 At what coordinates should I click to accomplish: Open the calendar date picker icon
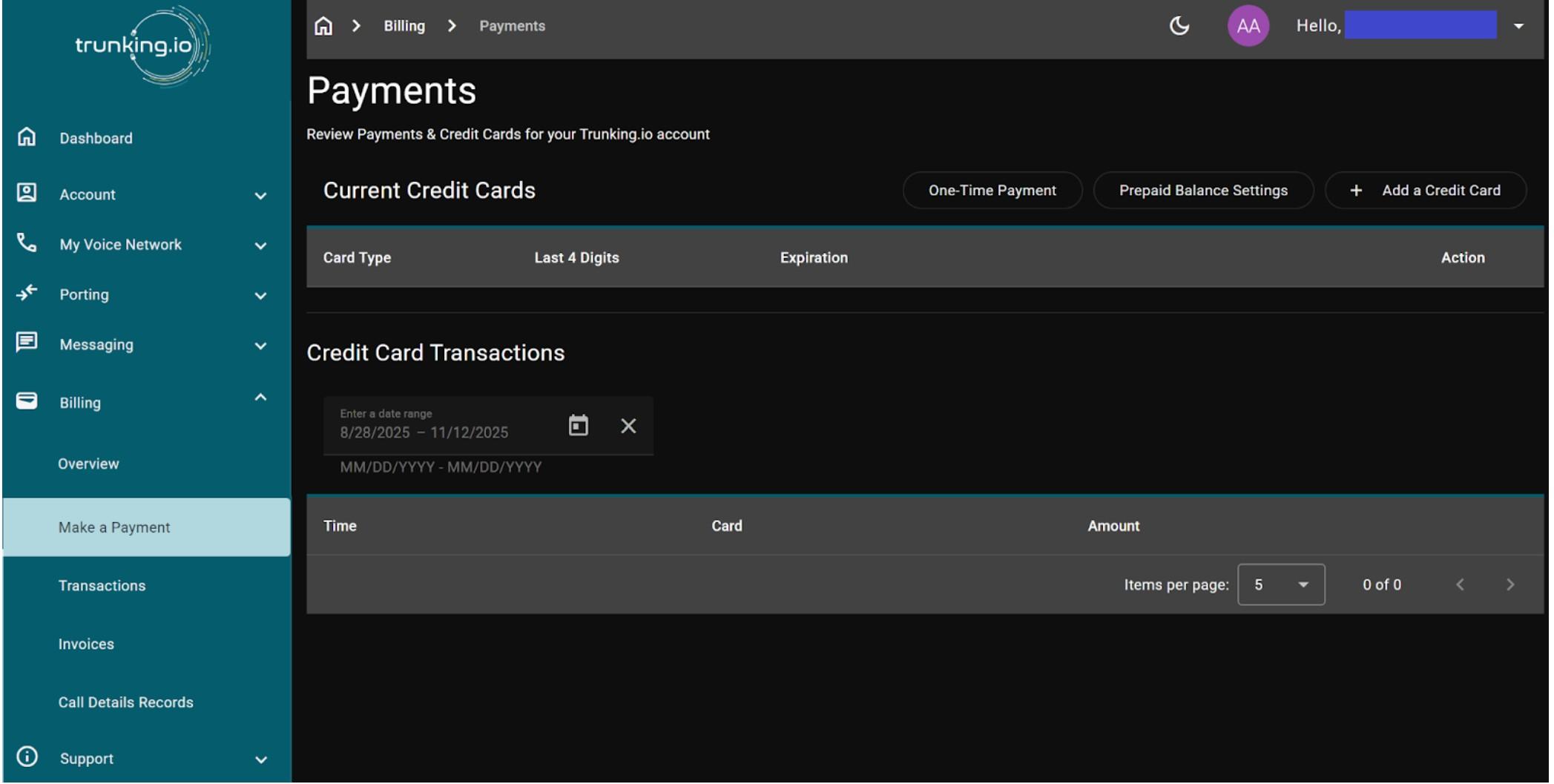pos(578,426)
